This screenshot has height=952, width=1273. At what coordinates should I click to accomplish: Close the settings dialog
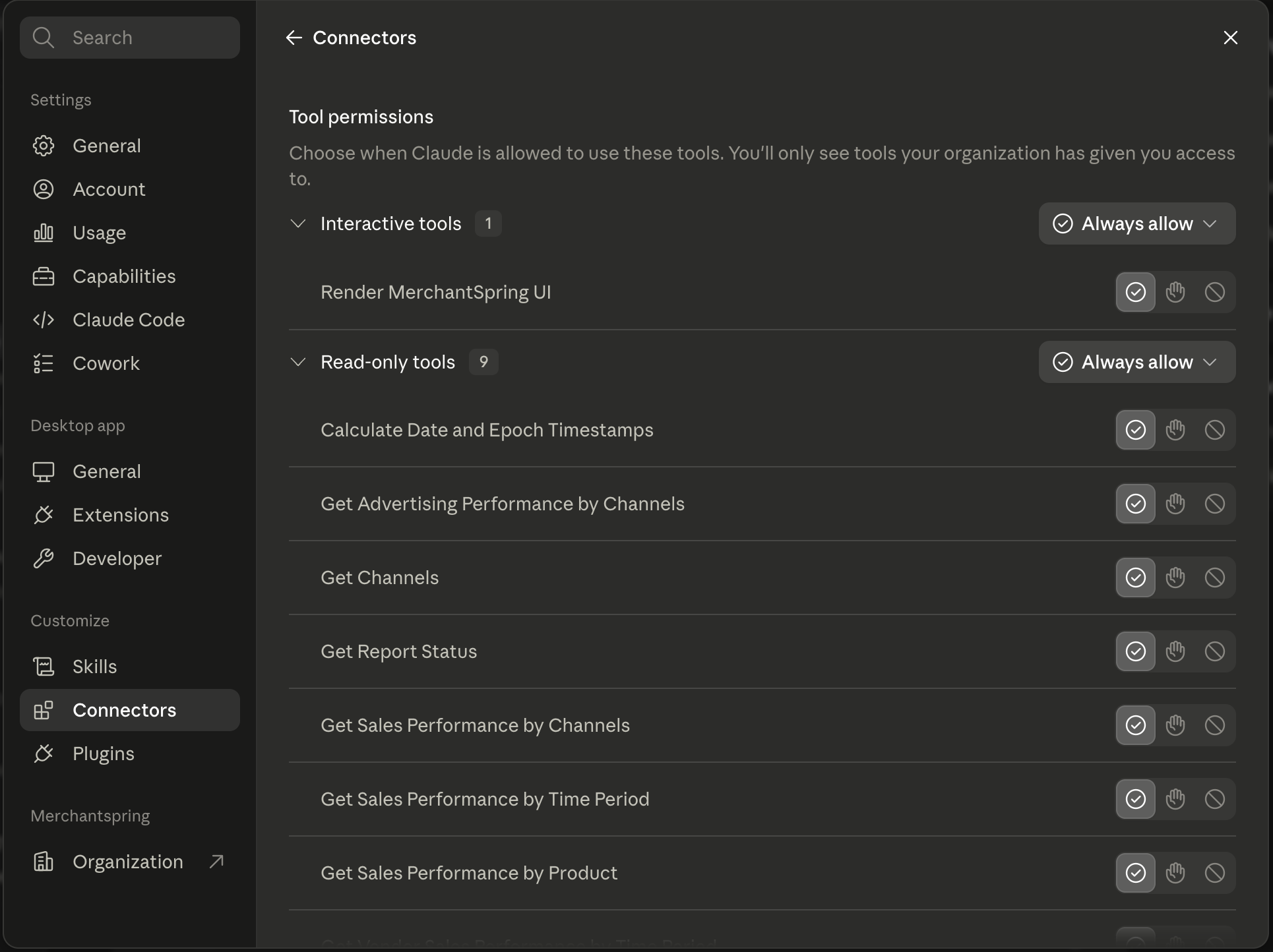[1230, 38]
